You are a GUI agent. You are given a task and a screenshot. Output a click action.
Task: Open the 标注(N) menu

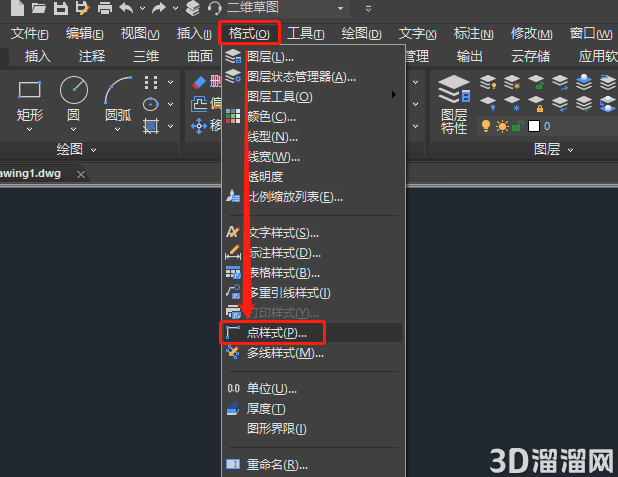pyautogui.click(x=473, y=34)
